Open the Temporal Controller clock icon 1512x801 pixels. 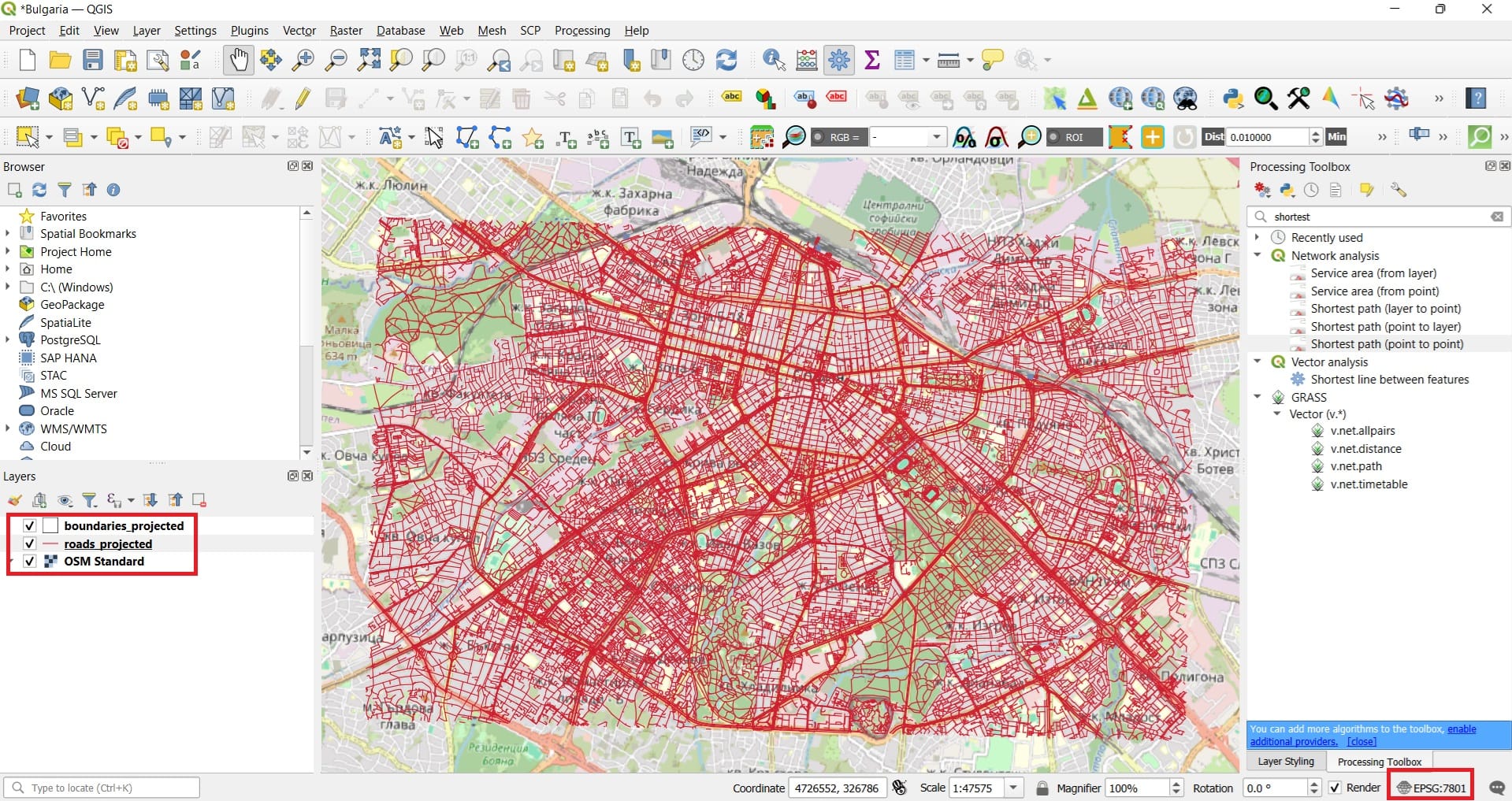[x=693, y=60]
